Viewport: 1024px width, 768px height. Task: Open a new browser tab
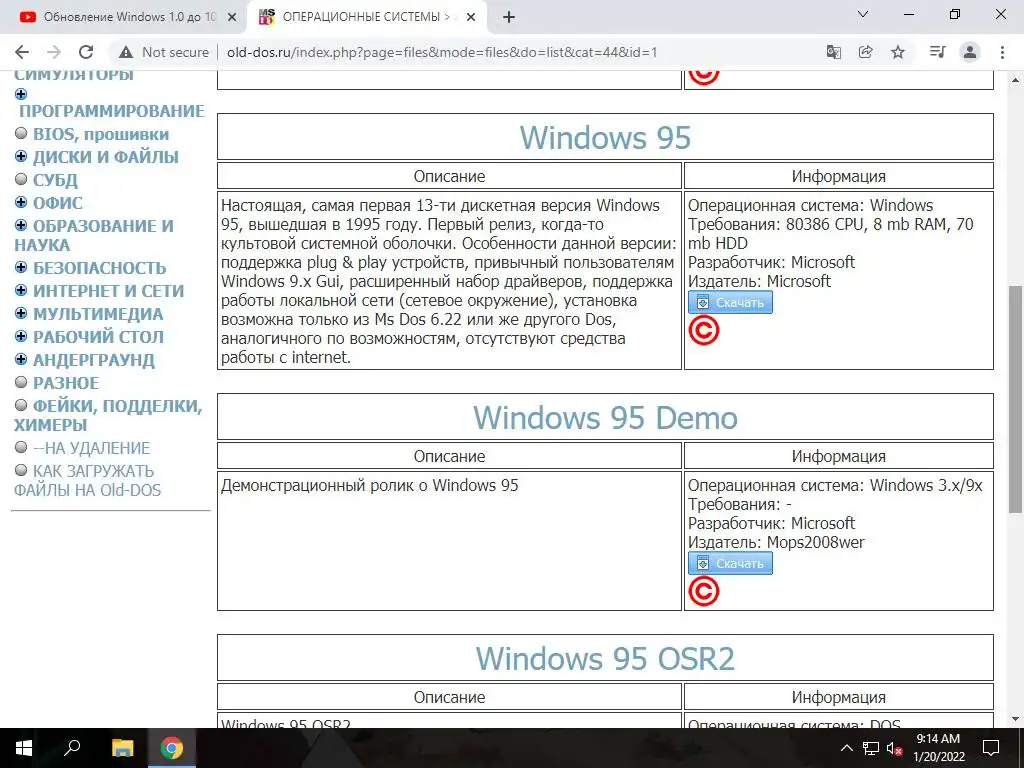pos(509,18)
